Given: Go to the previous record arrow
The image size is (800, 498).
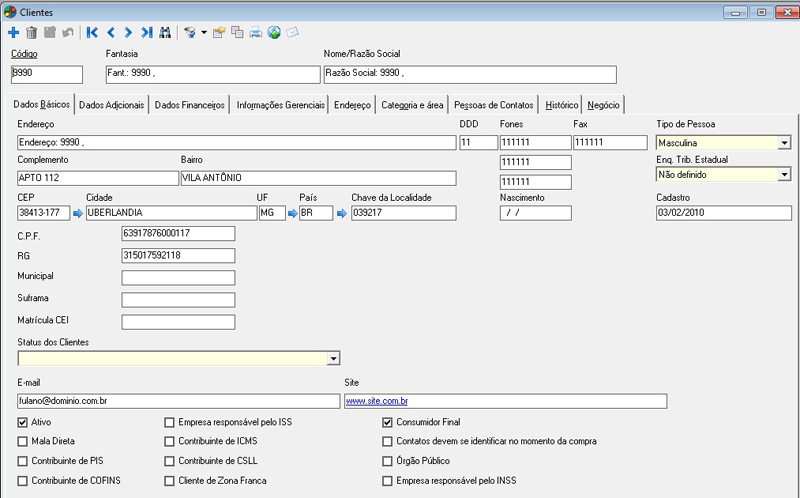Looking at the screenshot, I should (111, 32).
